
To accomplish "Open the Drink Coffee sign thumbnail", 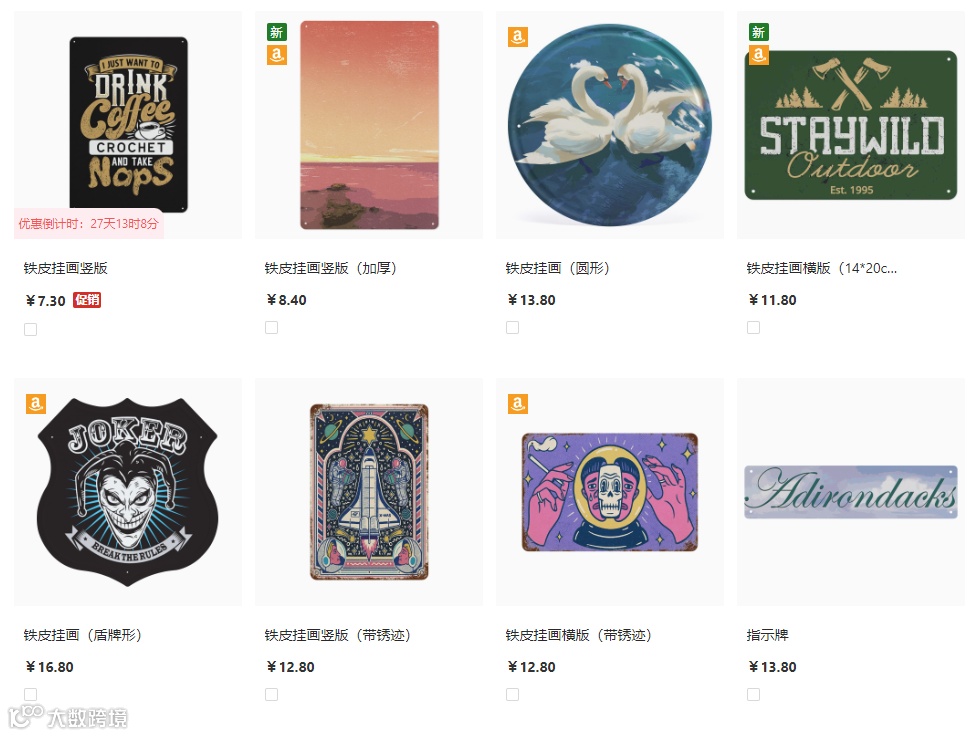I will pyautogui.click(x=128, y=125).
